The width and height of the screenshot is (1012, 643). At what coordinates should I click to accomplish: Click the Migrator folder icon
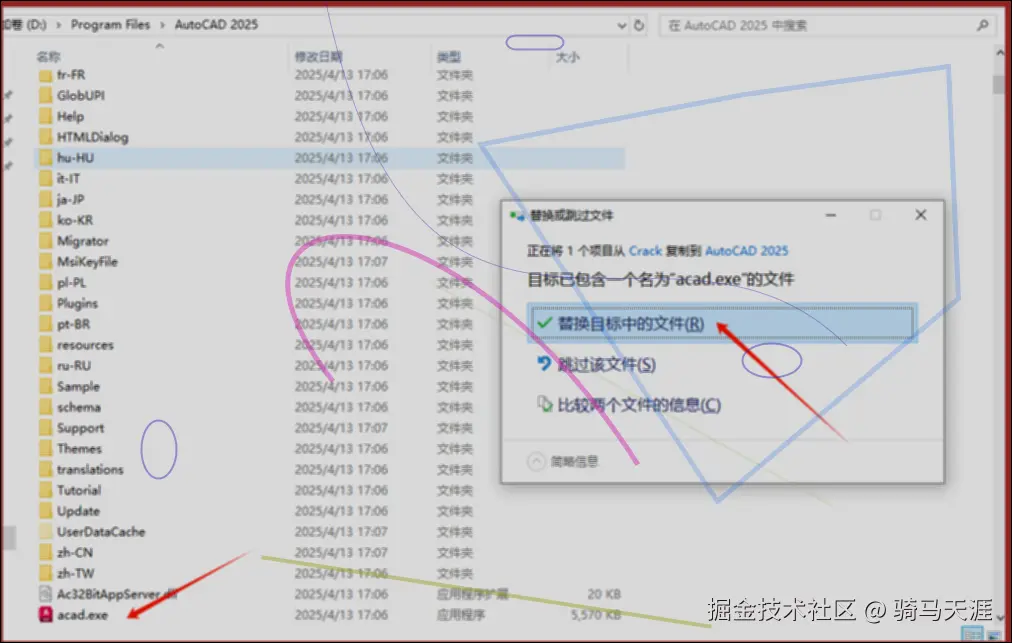coord(45,241)
